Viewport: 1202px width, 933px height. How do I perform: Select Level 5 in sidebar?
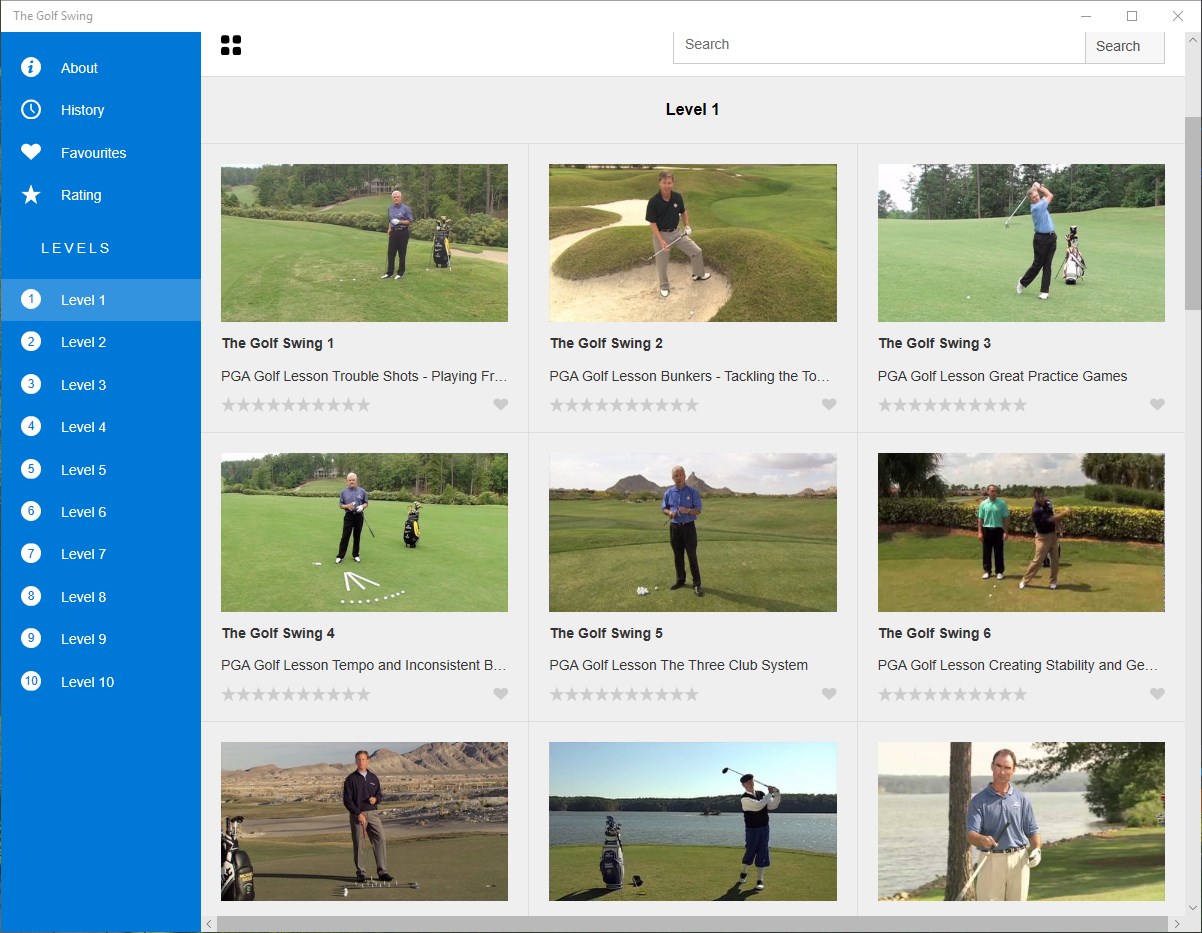coord(100,470)
